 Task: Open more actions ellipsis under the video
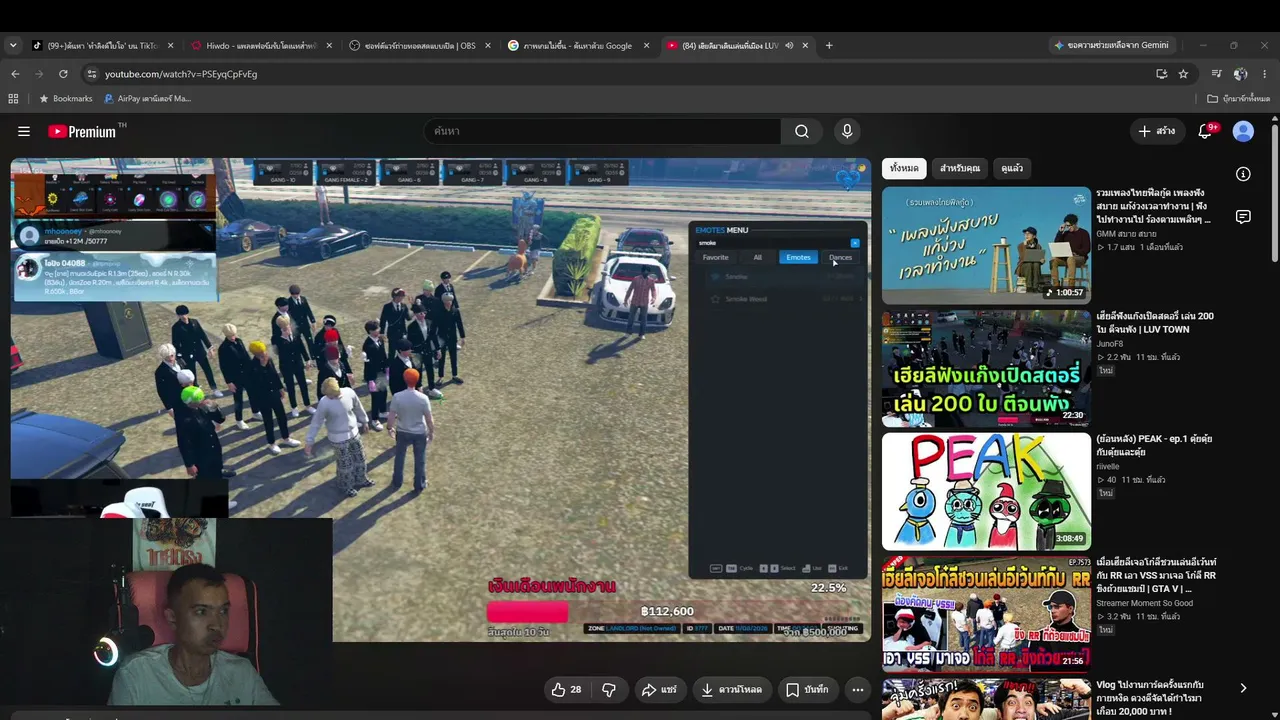click(857, 690)
